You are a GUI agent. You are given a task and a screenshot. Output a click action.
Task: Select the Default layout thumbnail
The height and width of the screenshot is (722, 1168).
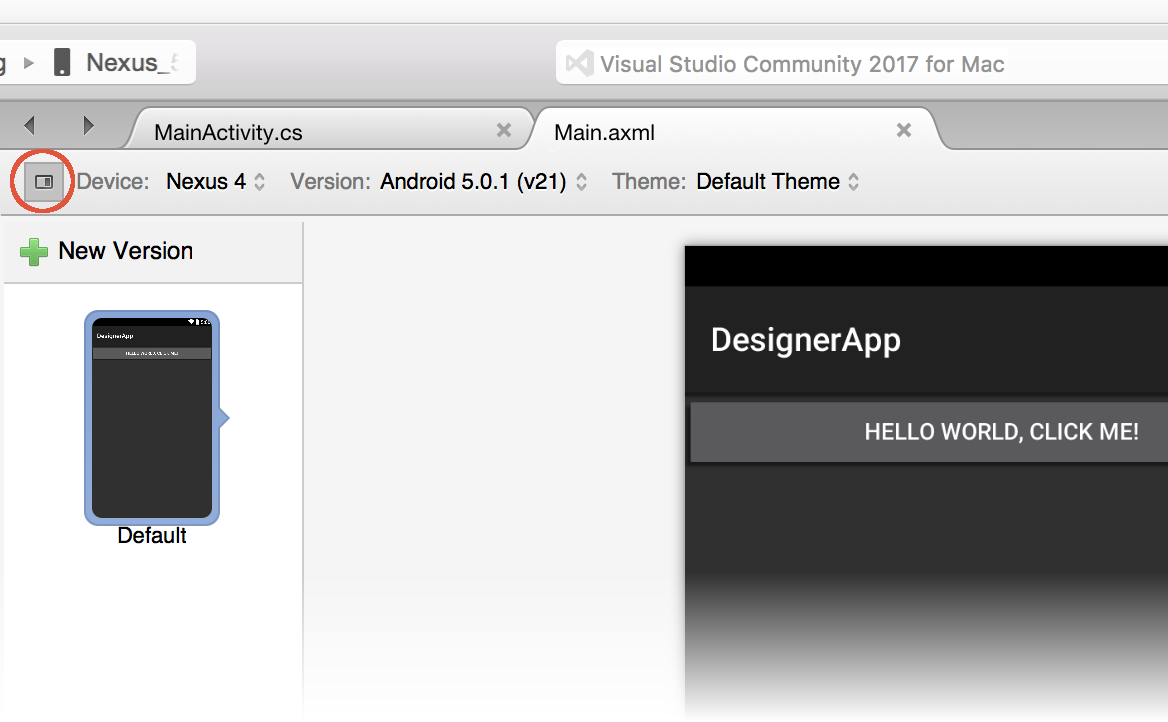point(152,418)
